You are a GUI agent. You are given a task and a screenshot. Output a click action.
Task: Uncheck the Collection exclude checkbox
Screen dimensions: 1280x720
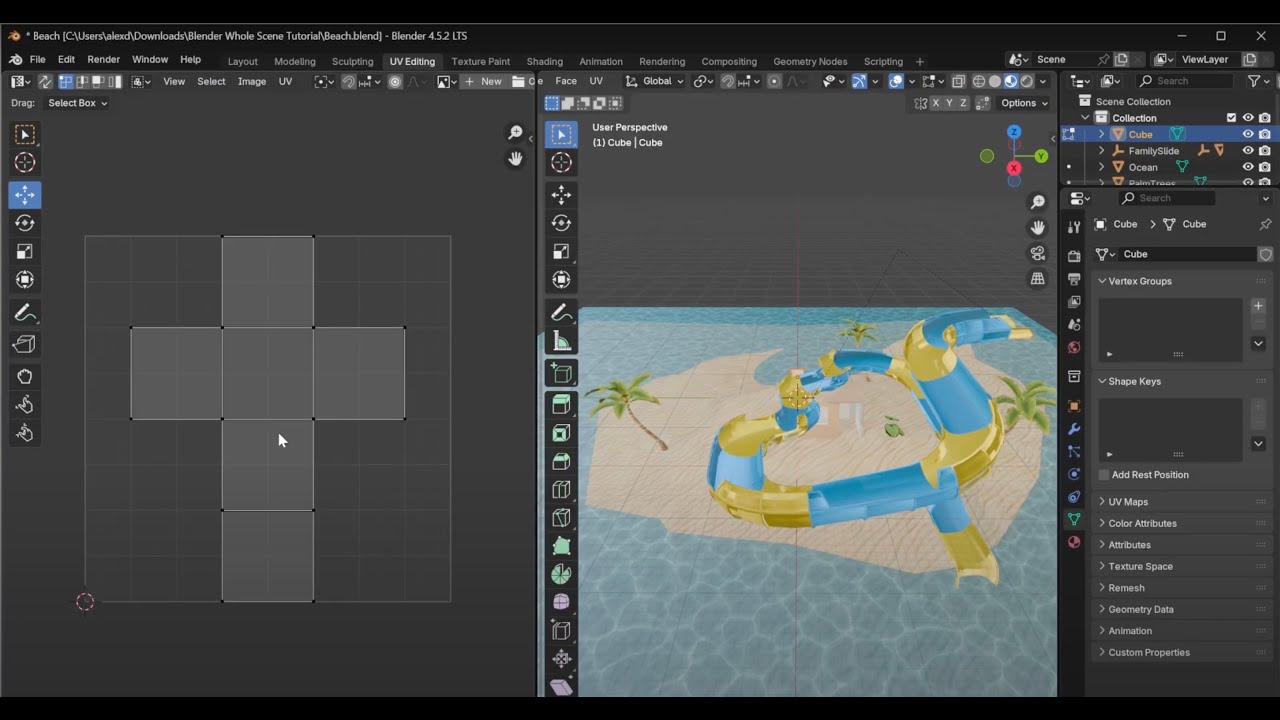click(x=1231, y=118)
